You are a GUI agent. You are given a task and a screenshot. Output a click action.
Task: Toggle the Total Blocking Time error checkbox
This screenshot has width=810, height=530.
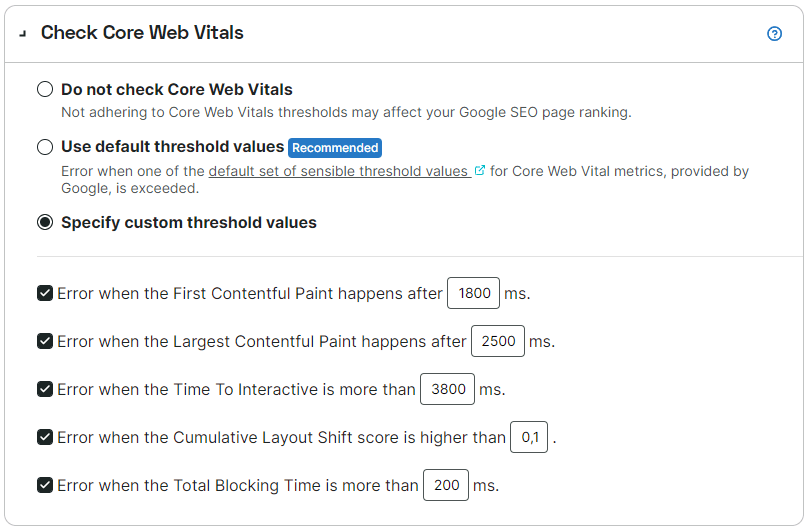(45, 485)
